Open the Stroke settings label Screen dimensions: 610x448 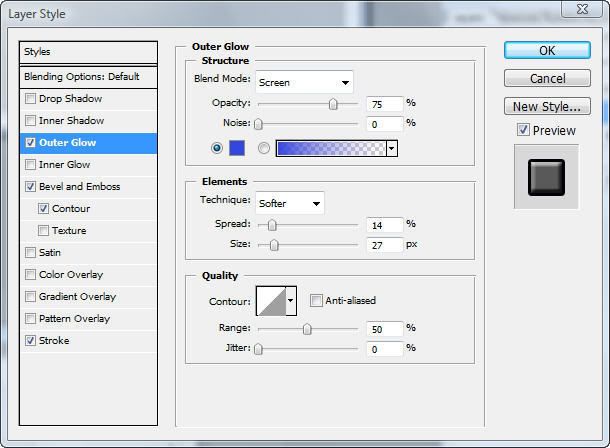click(54, 341)
